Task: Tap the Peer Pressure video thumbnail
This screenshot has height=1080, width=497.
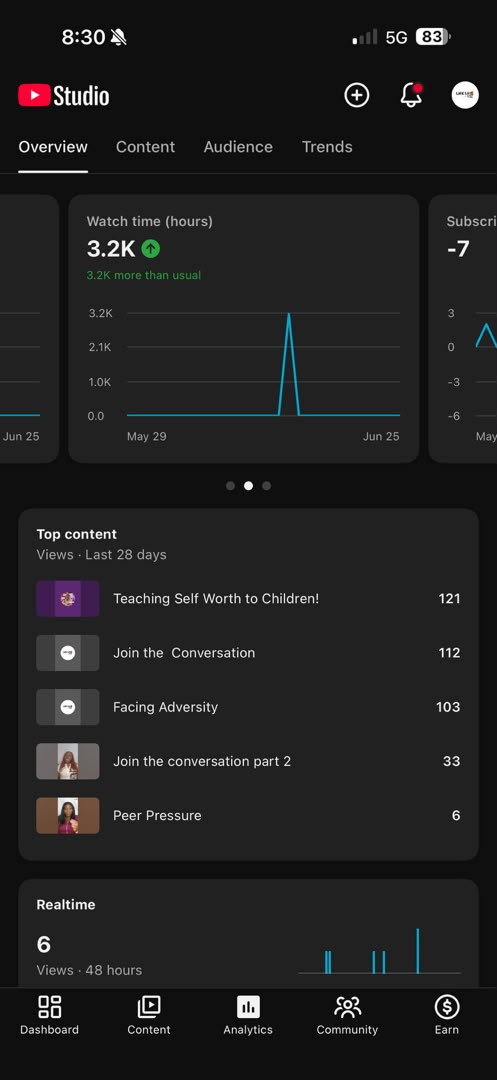Action: (x=67, y=816)
